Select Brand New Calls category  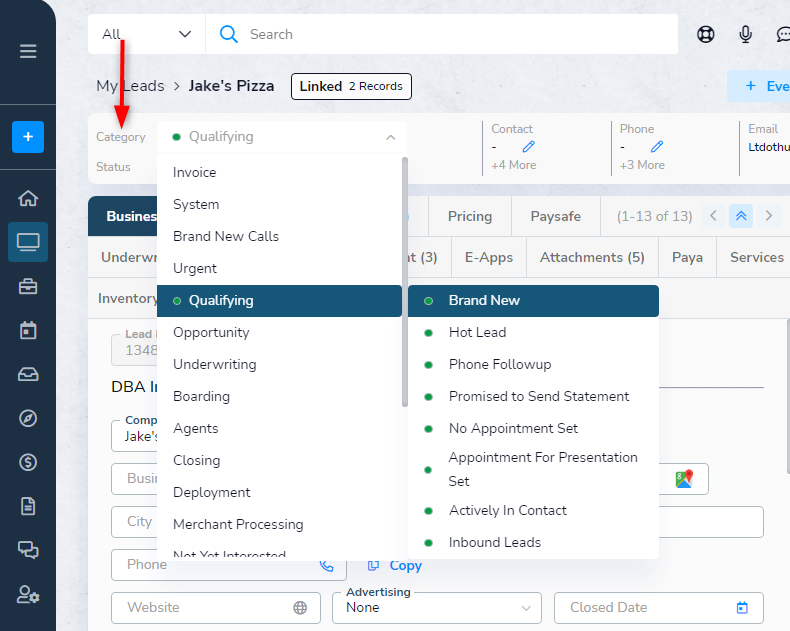click(280, 236)
